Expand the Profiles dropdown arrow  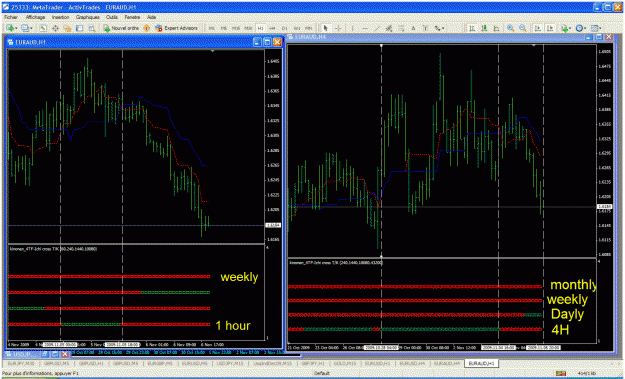point(31,28)
